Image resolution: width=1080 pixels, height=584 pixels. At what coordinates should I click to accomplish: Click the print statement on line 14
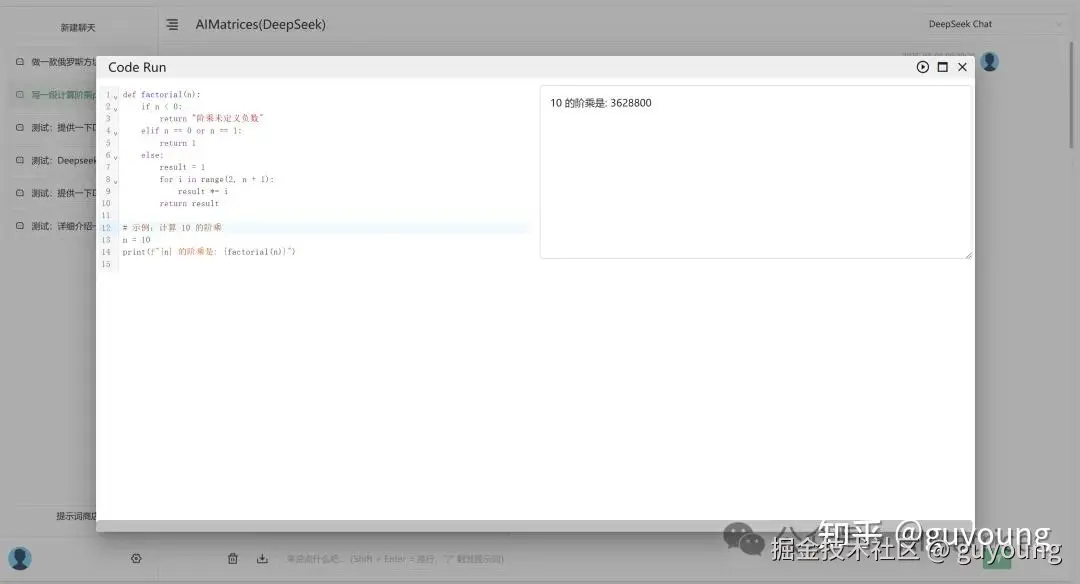(209, 252)
